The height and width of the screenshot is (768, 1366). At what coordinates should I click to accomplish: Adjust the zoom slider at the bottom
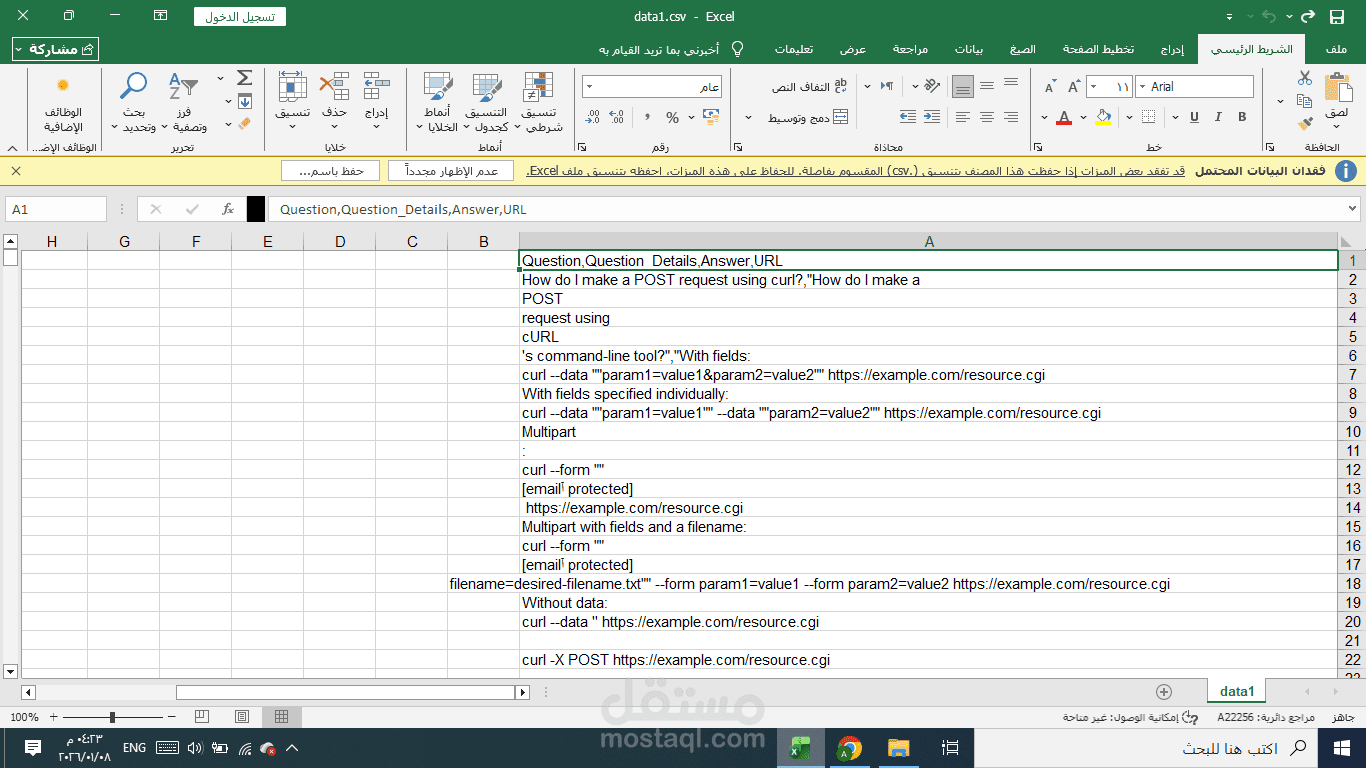pyautogui.click(x=113, y=717)
